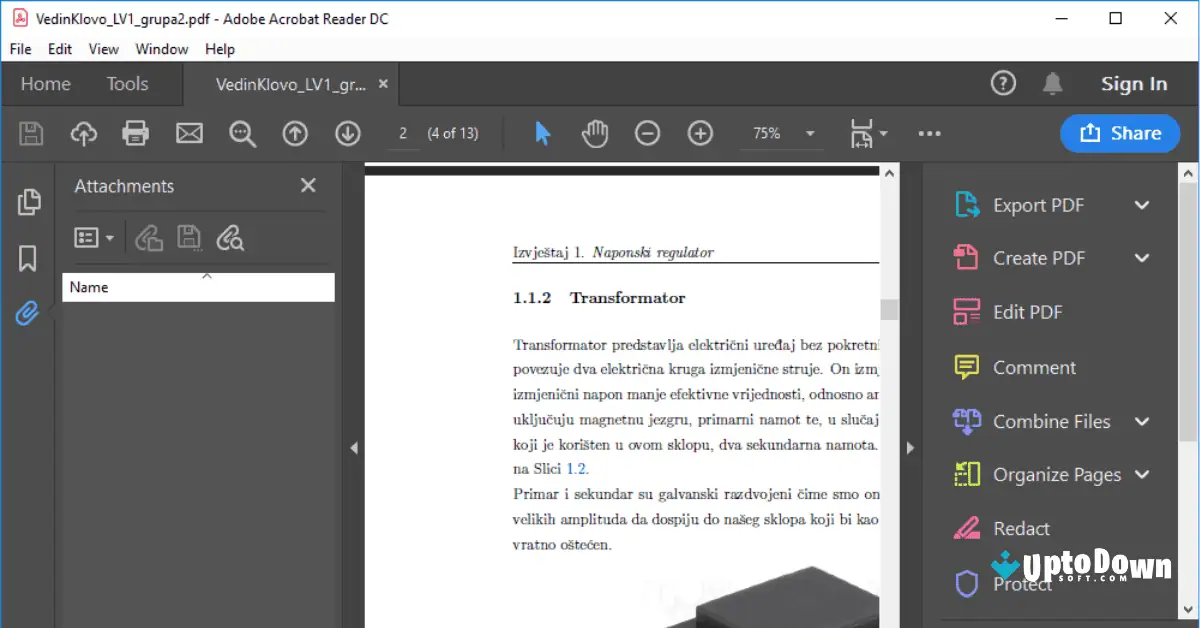The image size is (1200, 628).
Task: Click the Share button
Action: coord(1119,133)
